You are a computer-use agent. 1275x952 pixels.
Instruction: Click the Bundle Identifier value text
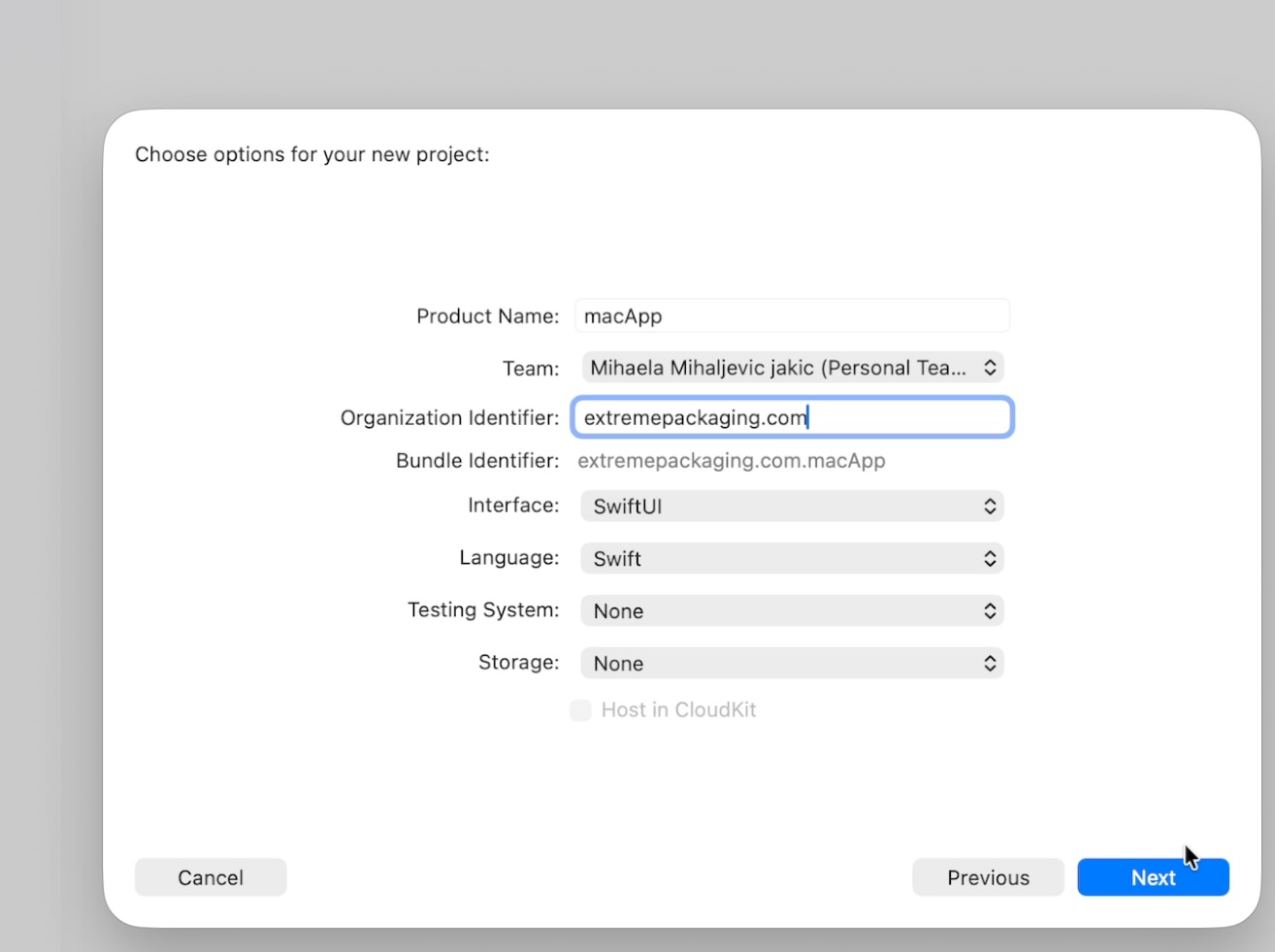coord(731,461)
